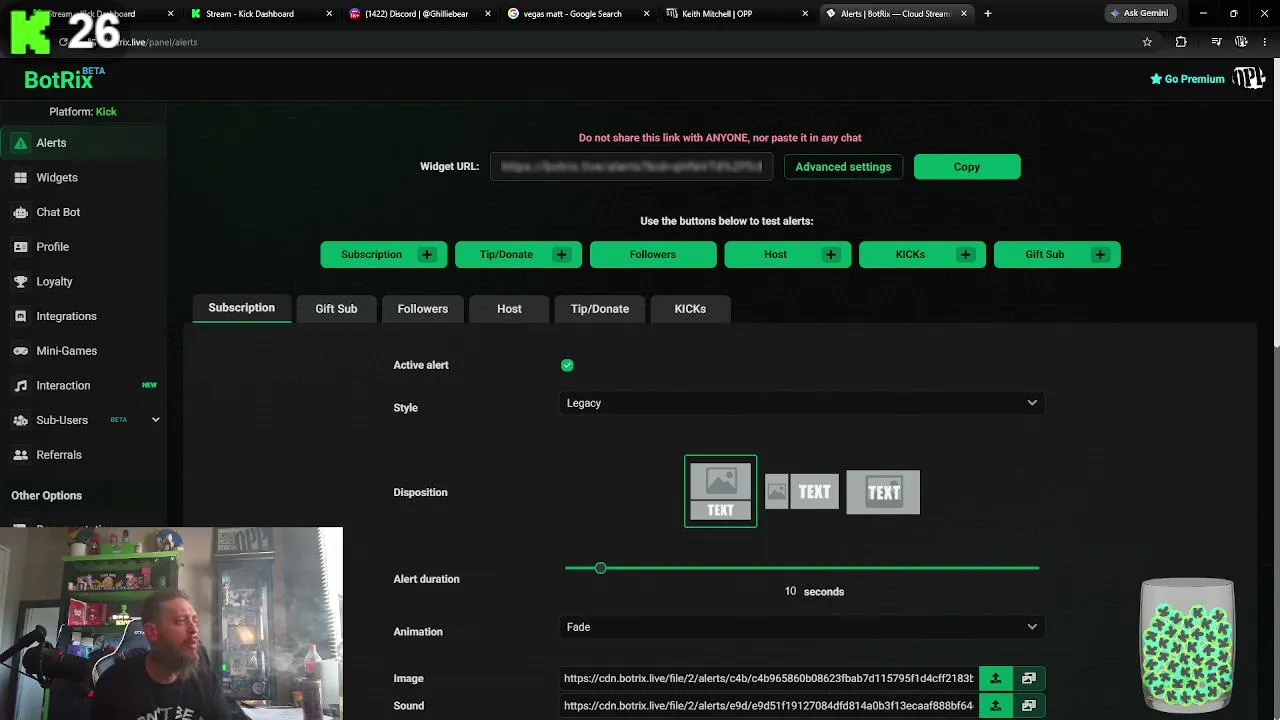Open a new browser tab
The height and width of the screenshot is (720, 1280).
tap(987, 14)
